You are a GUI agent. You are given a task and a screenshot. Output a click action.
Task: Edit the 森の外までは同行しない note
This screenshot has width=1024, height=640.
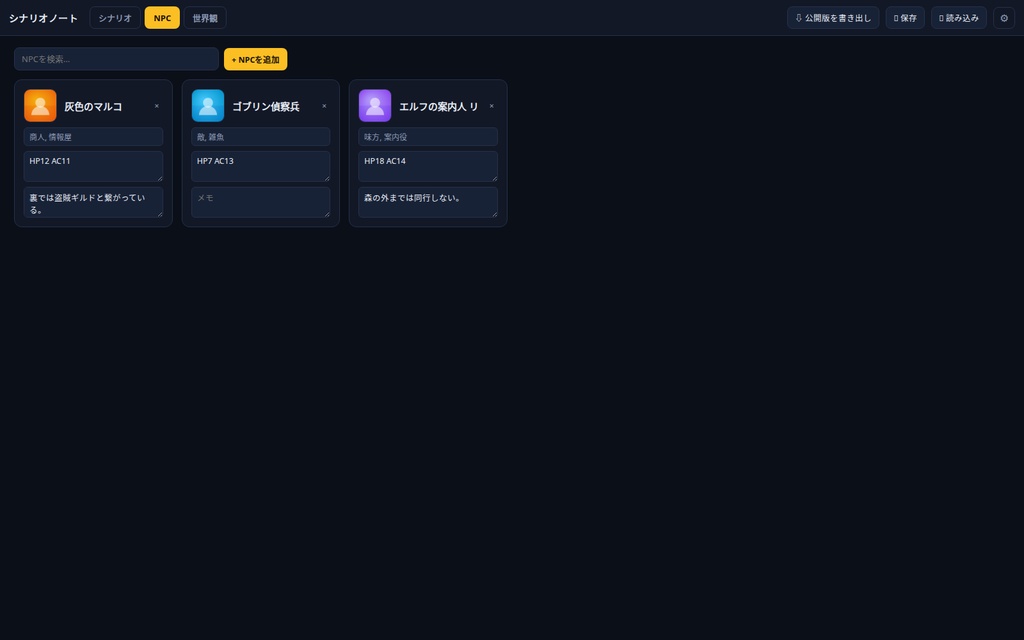pos(428,202)
